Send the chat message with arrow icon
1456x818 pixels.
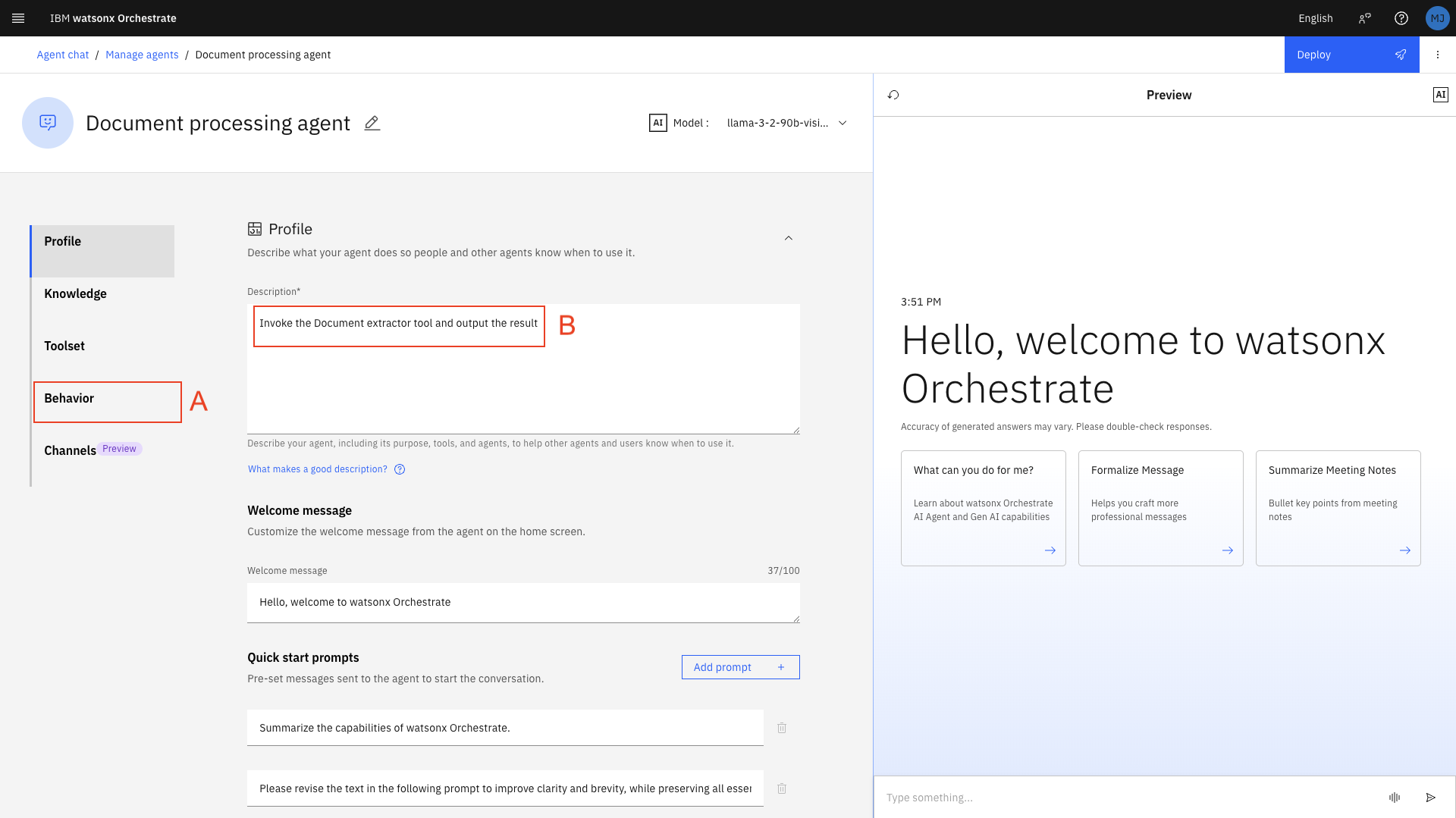tap(1430, 797)
